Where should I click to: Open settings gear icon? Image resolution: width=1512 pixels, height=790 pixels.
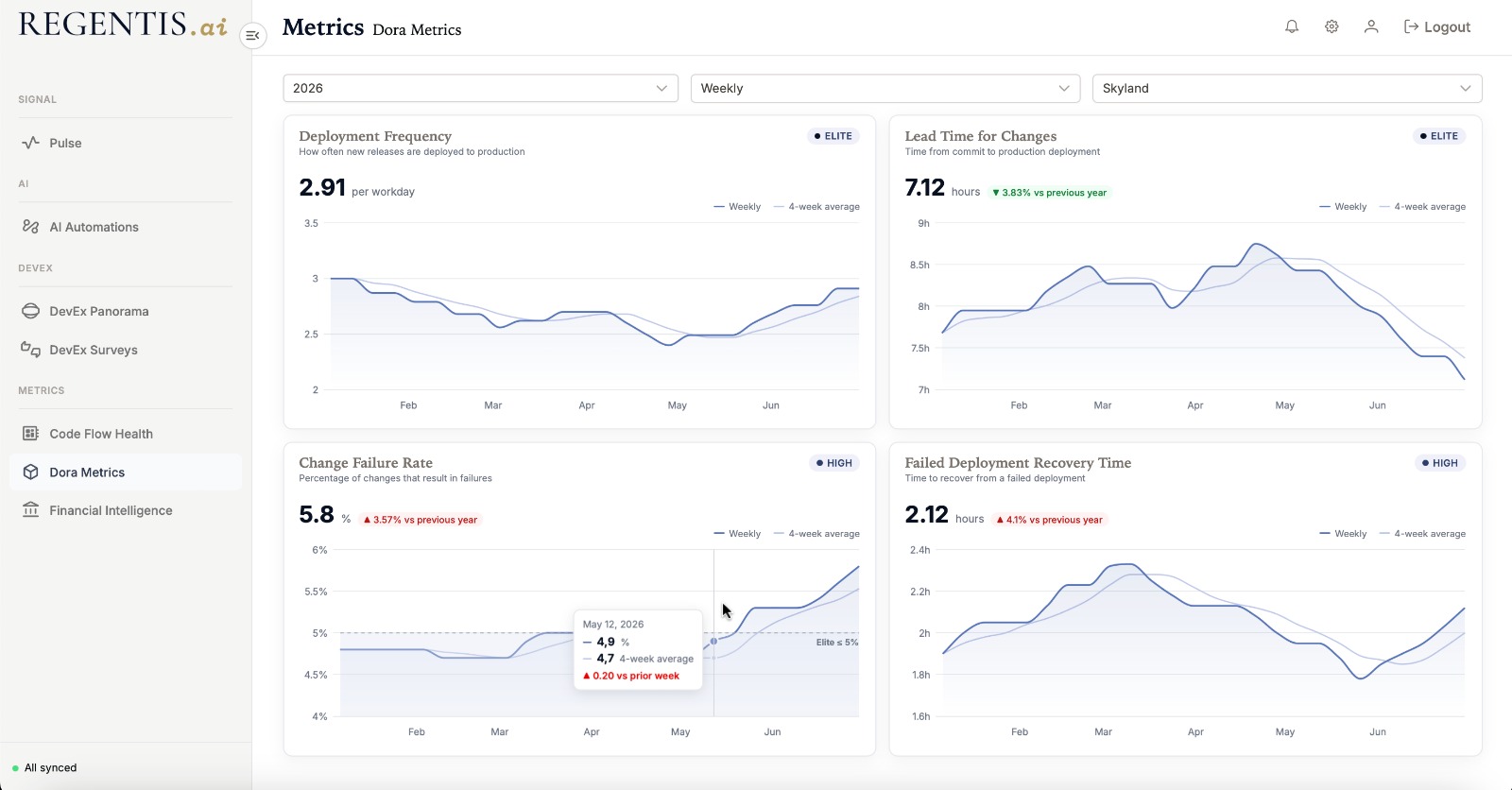[1332, 26]
